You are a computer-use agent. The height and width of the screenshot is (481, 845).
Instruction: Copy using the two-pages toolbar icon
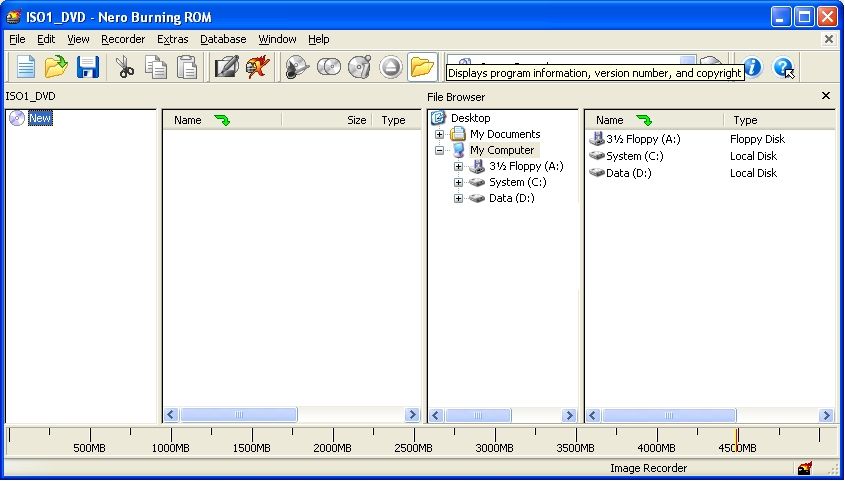[x=156, y=67]
